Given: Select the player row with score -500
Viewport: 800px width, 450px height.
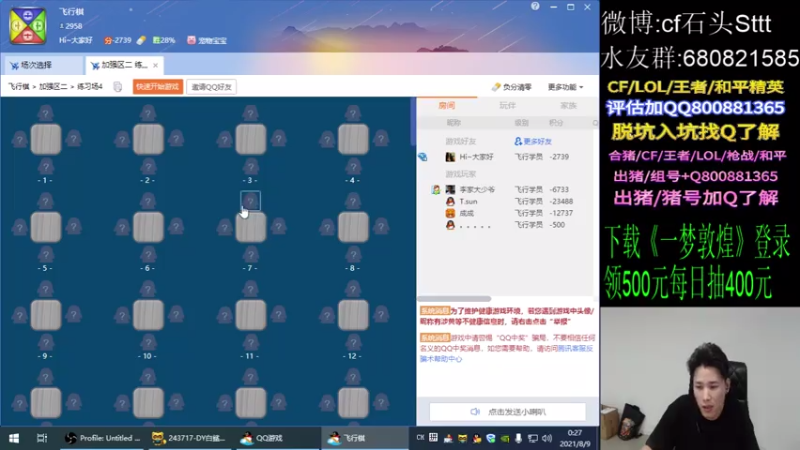Looking at the screenshot, I should coord(507,225).
